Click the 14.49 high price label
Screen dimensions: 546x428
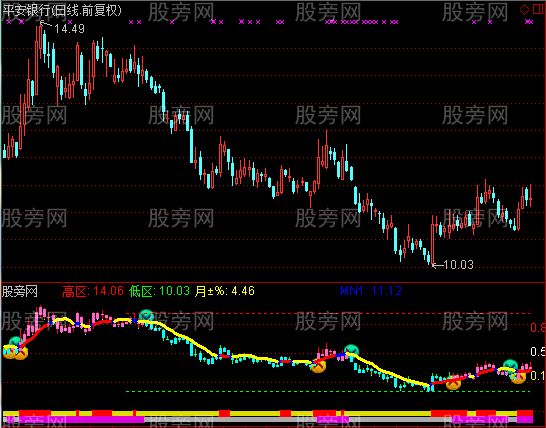coord(70,29)
